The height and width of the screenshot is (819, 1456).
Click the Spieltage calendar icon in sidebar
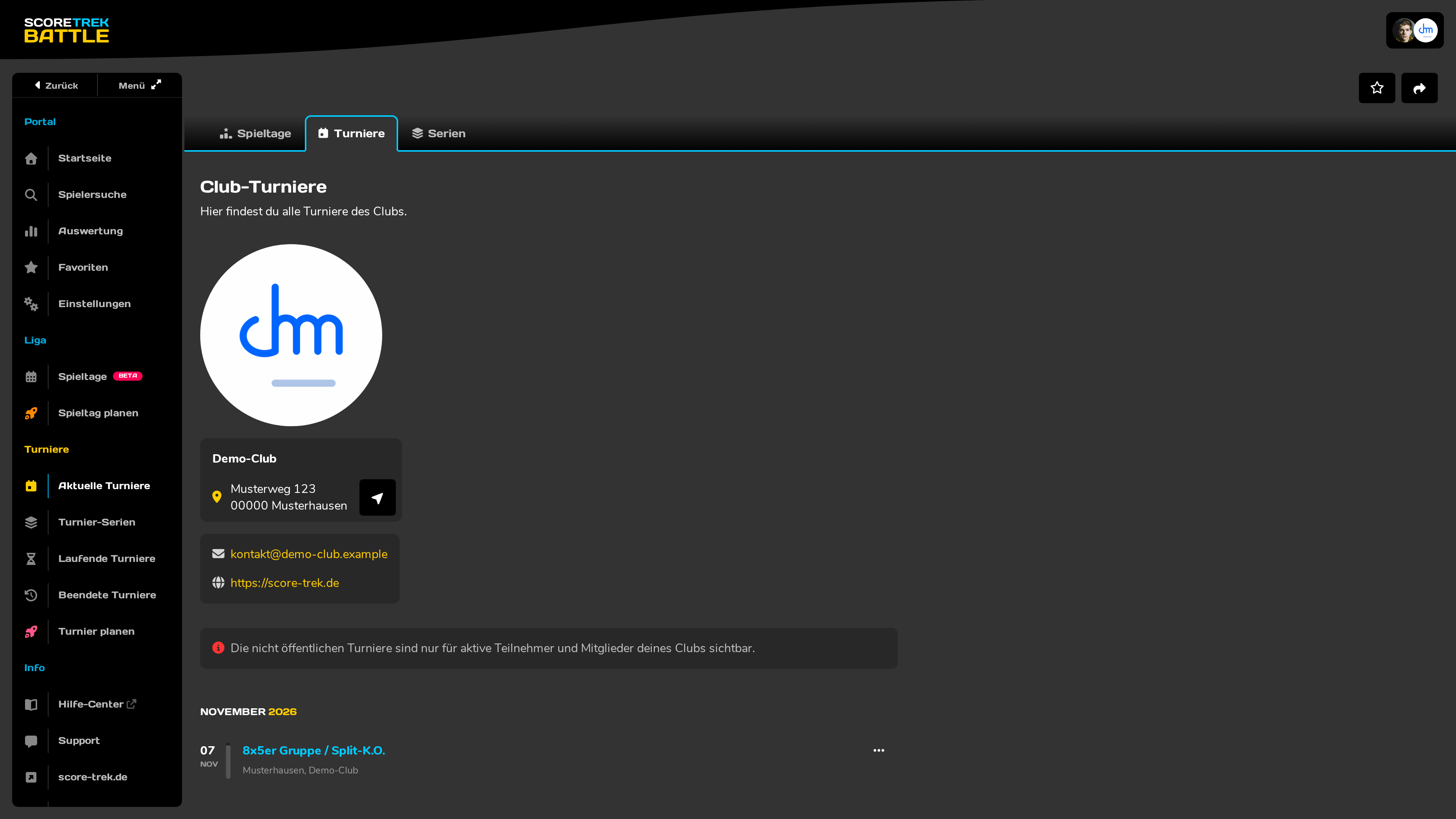click(x=31, y=377)
